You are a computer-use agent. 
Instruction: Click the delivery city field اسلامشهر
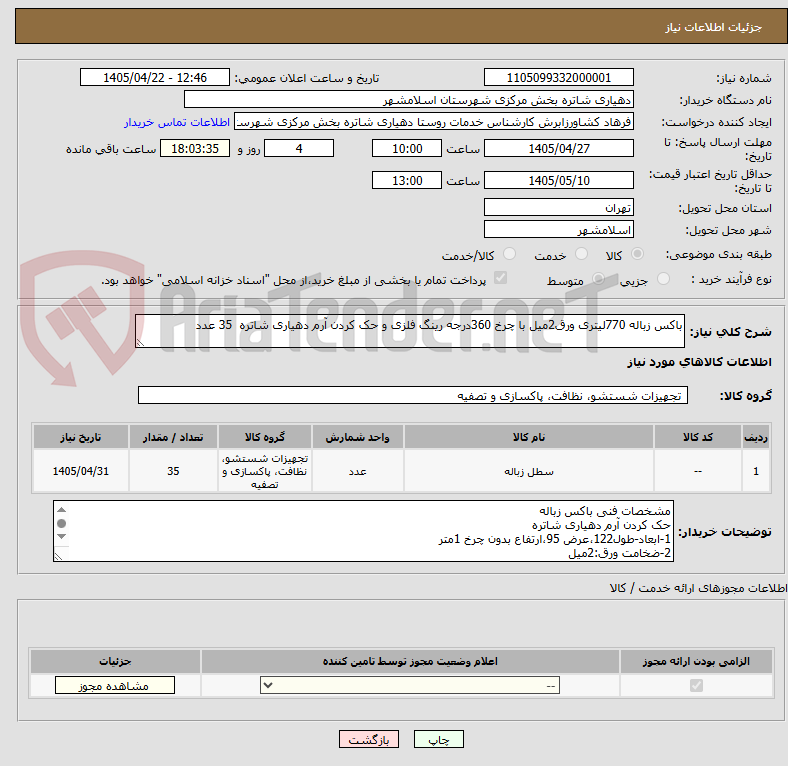(x=558, y=229)
